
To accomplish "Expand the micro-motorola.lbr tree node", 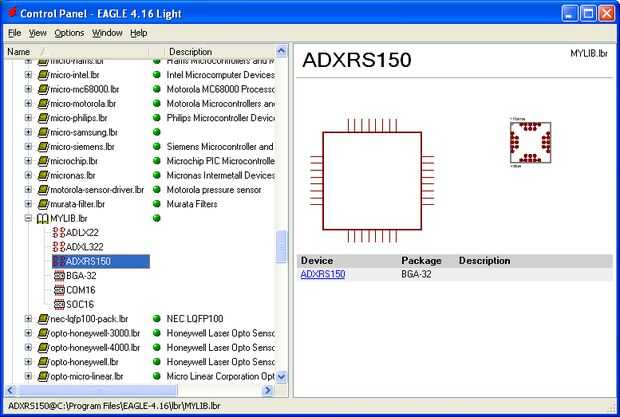I will [x=28, y=104].
